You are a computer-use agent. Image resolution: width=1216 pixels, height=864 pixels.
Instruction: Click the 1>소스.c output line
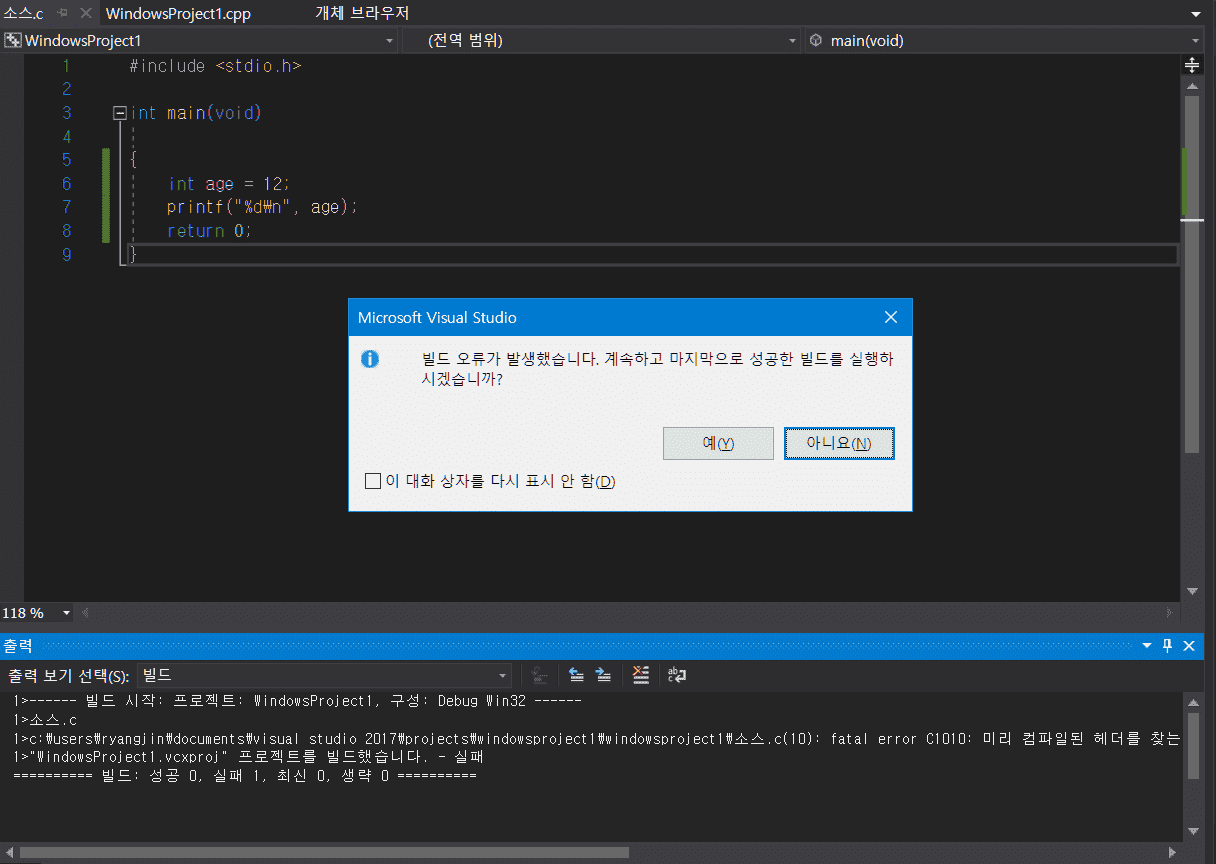coord(46,720)
